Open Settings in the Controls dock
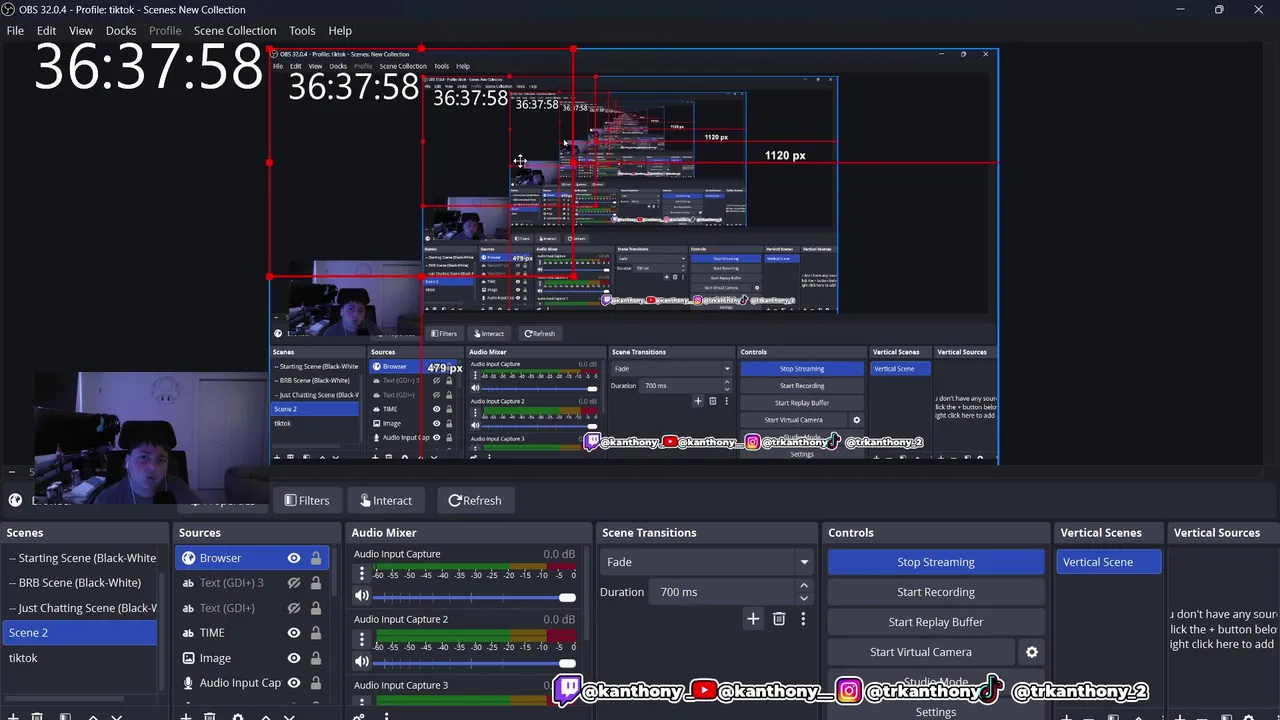The width and height of the screenshot is (1280, 720). click(936, 711)
